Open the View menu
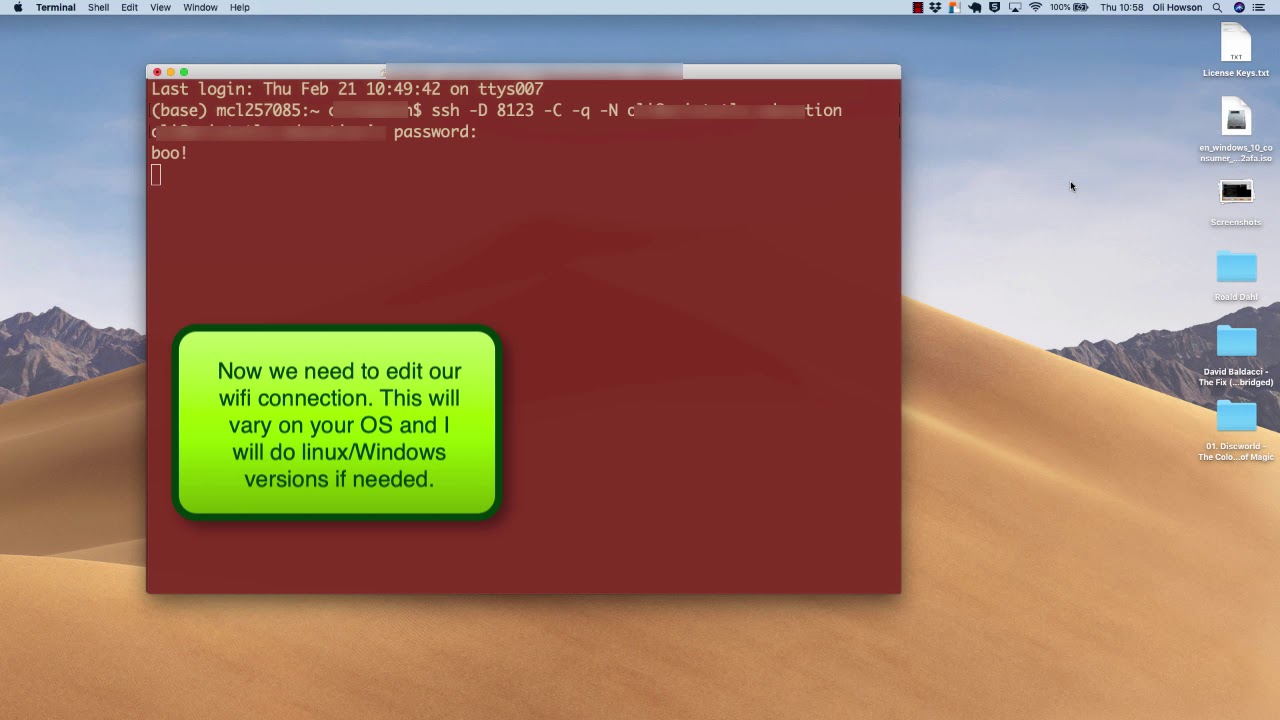 pos(160,7)
